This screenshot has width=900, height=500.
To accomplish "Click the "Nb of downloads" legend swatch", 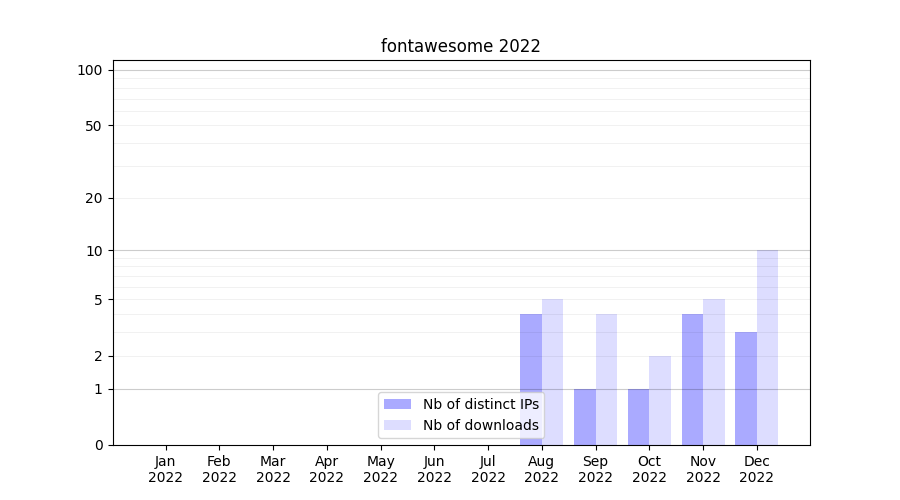I will [x=397, y=425].
